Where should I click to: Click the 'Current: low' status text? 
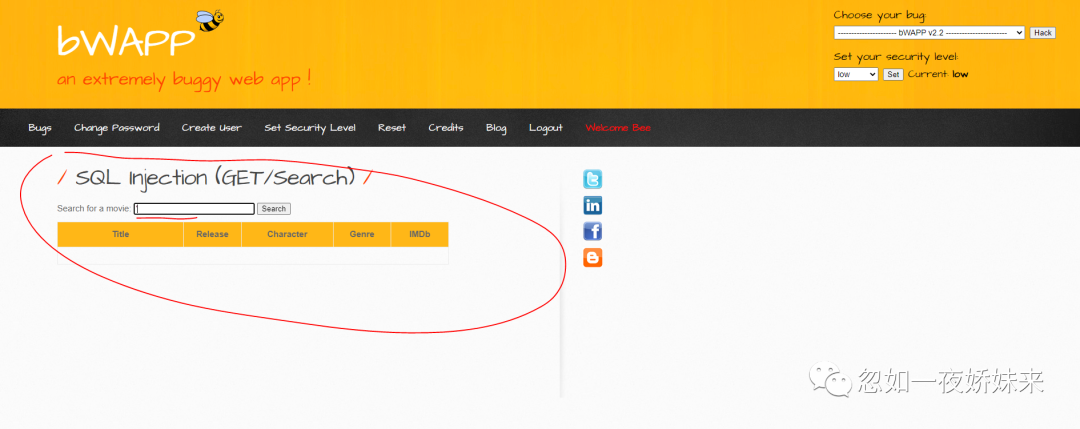[937, 74]
